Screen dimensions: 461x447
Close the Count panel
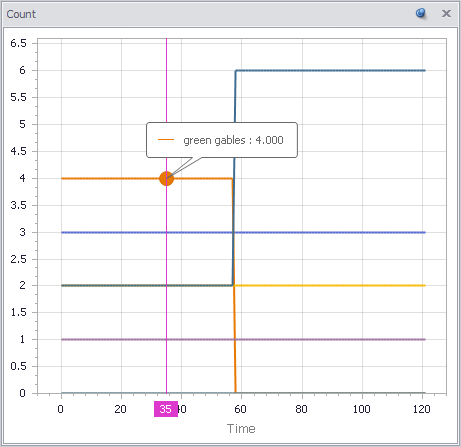[446, 13]
